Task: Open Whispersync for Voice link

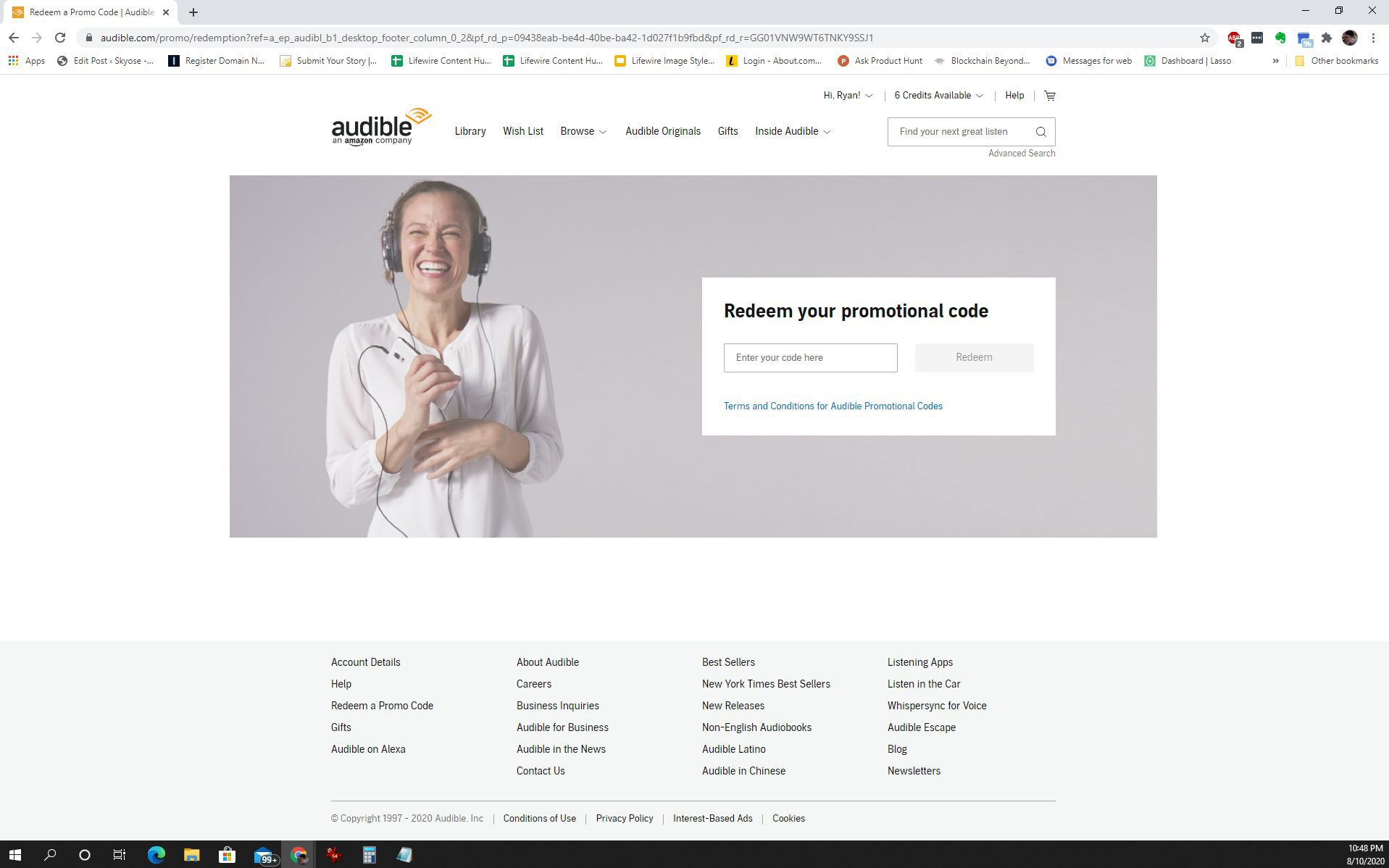Action: 937,706
